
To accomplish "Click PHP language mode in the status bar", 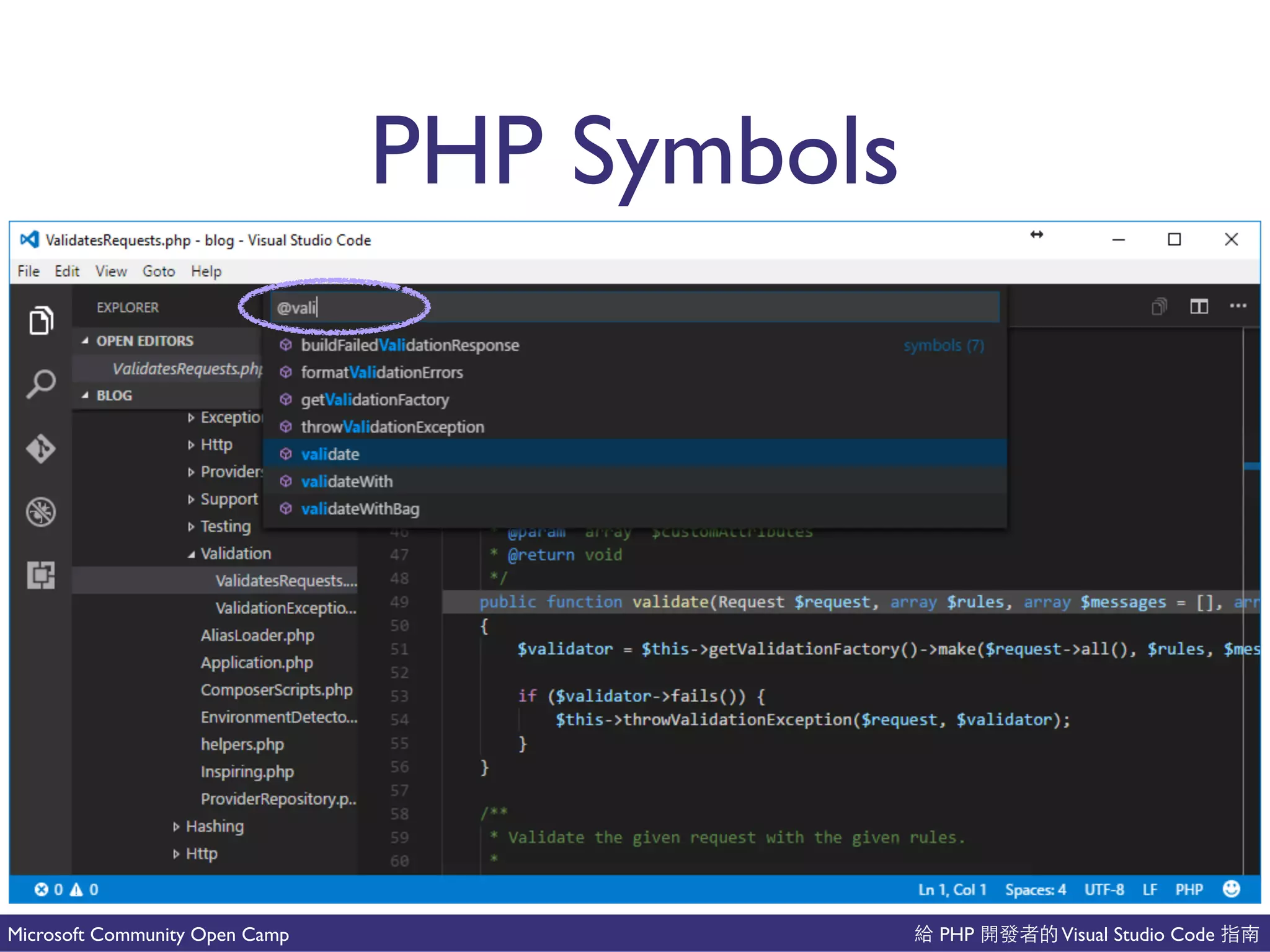I will (x=1189, y=889).
